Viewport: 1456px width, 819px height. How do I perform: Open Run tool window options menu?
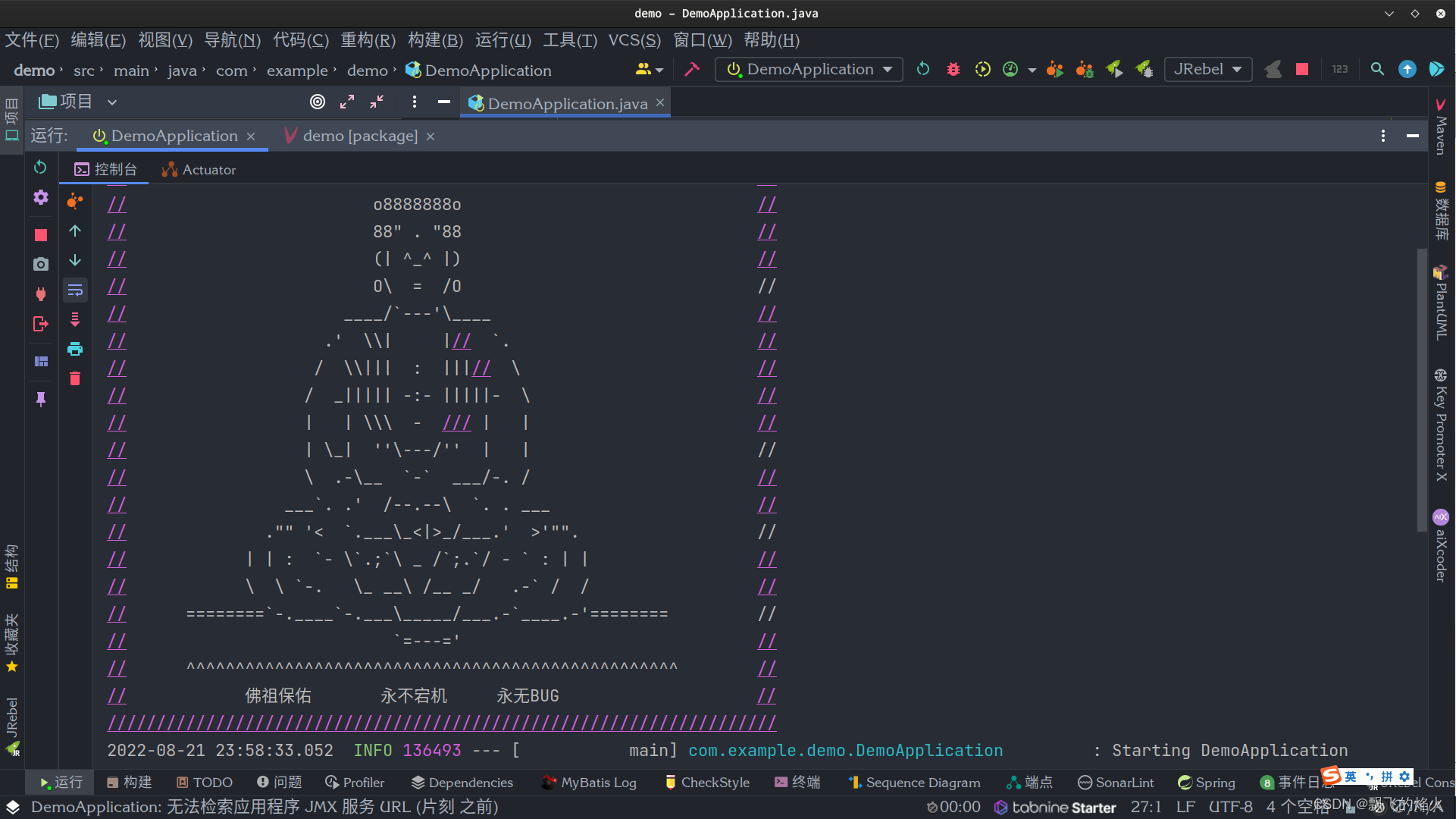click(x=1383, y=136)
